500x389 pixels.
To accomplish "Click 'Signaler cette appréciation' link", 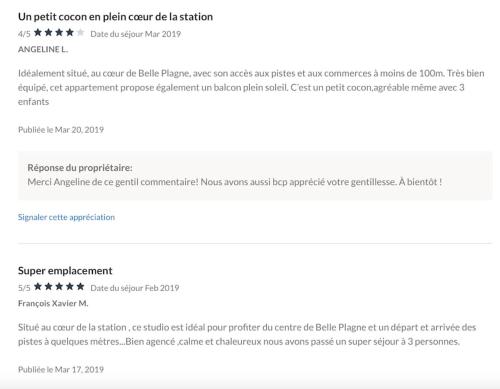I will coord(66,217).
